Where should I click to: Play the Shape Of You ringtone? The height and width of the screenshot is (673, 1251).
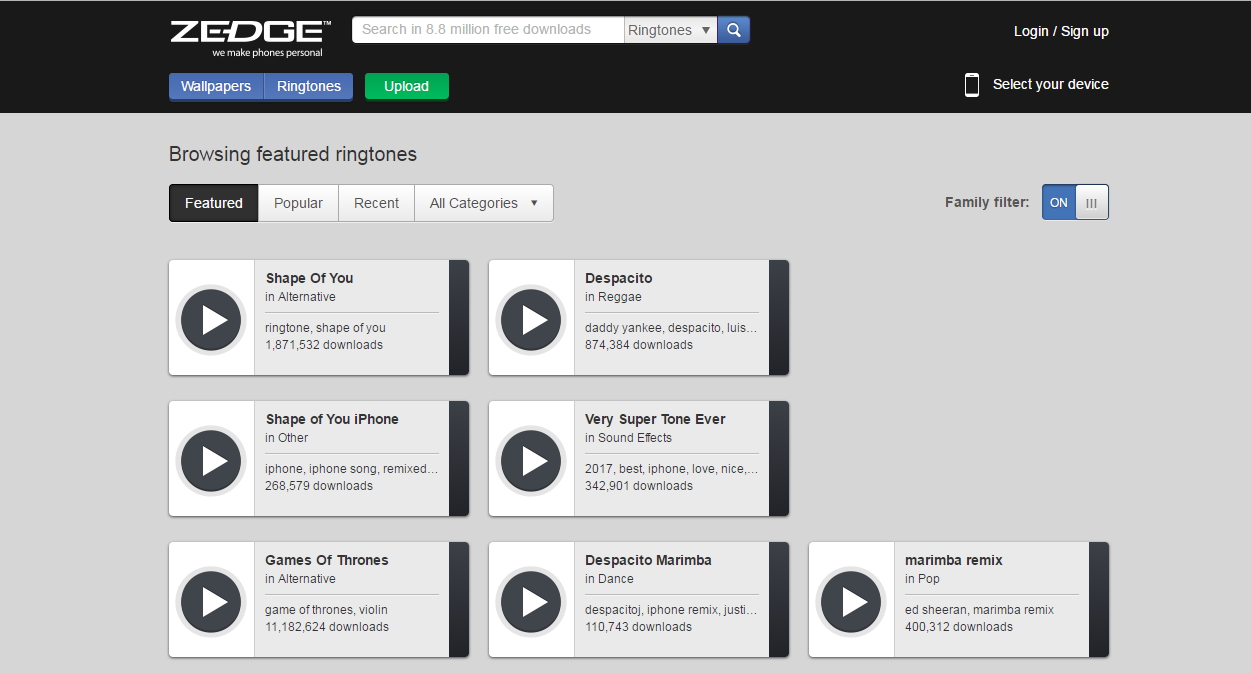point(211,319)
